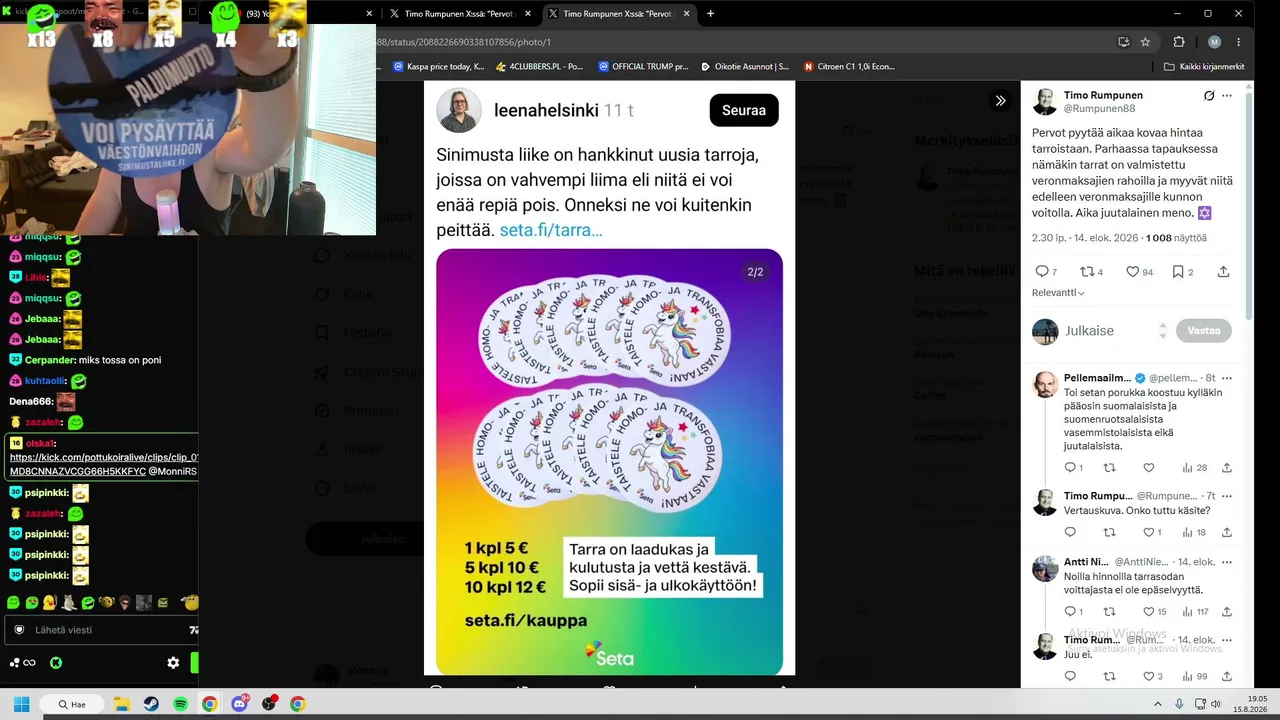1280x720 pixels.
Task: Click chat message 'miks tossa on poni'
Action: coord(120,360)
